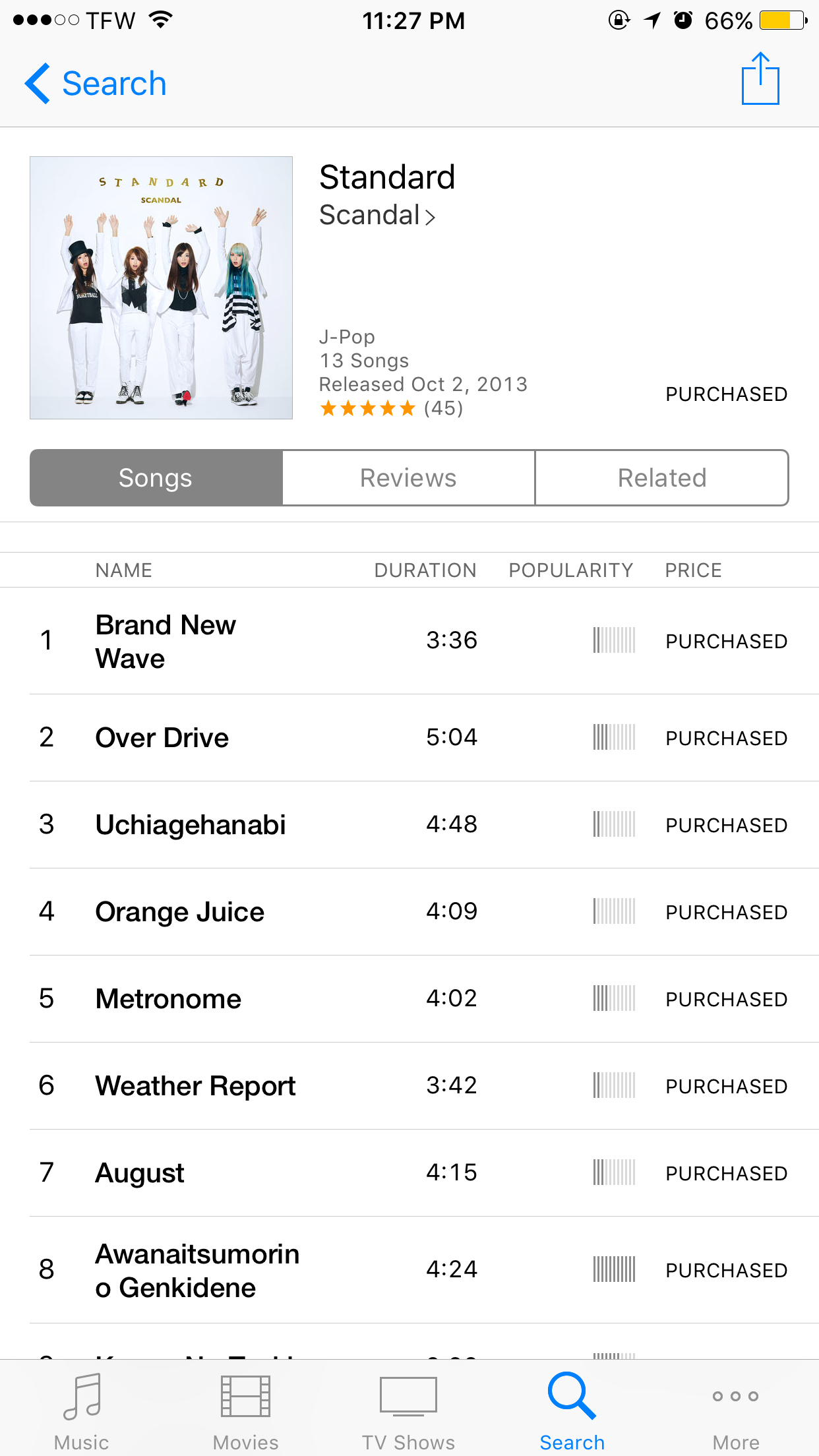Viewport: 819px width, 1456px height.
Task: Select the Metronome track row
Action: coord(424,999)
